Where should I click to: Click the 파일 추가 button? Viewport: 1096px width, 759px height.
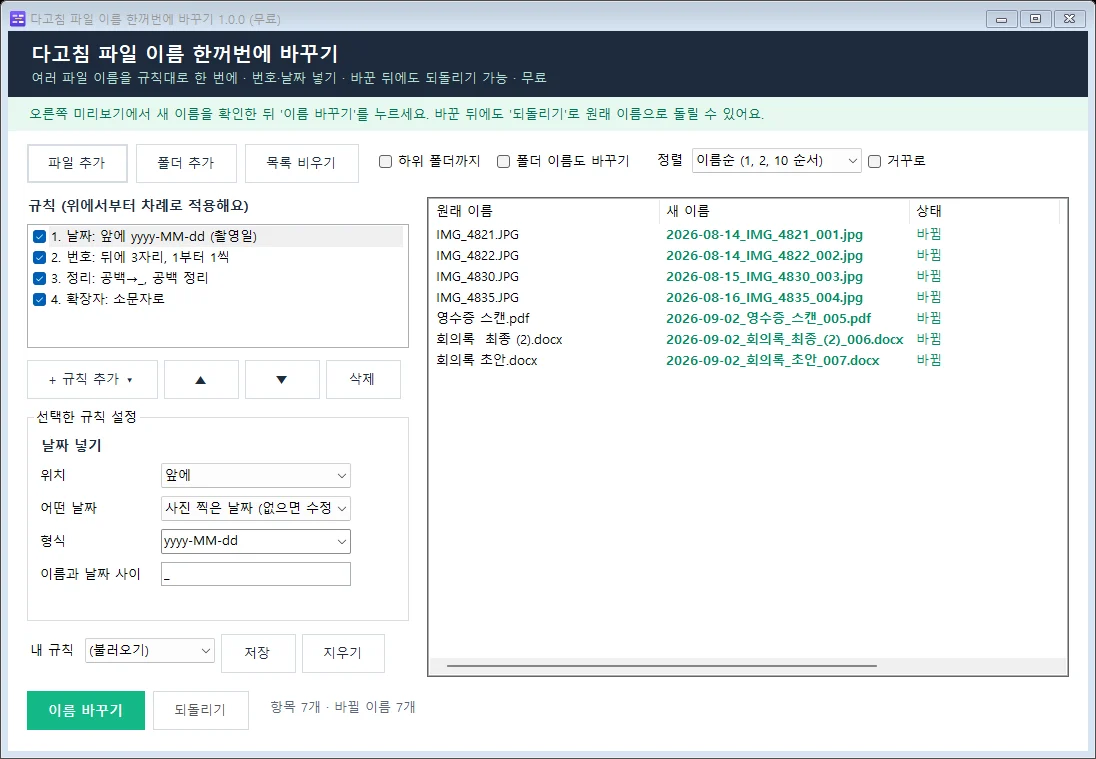click(77, 163)
